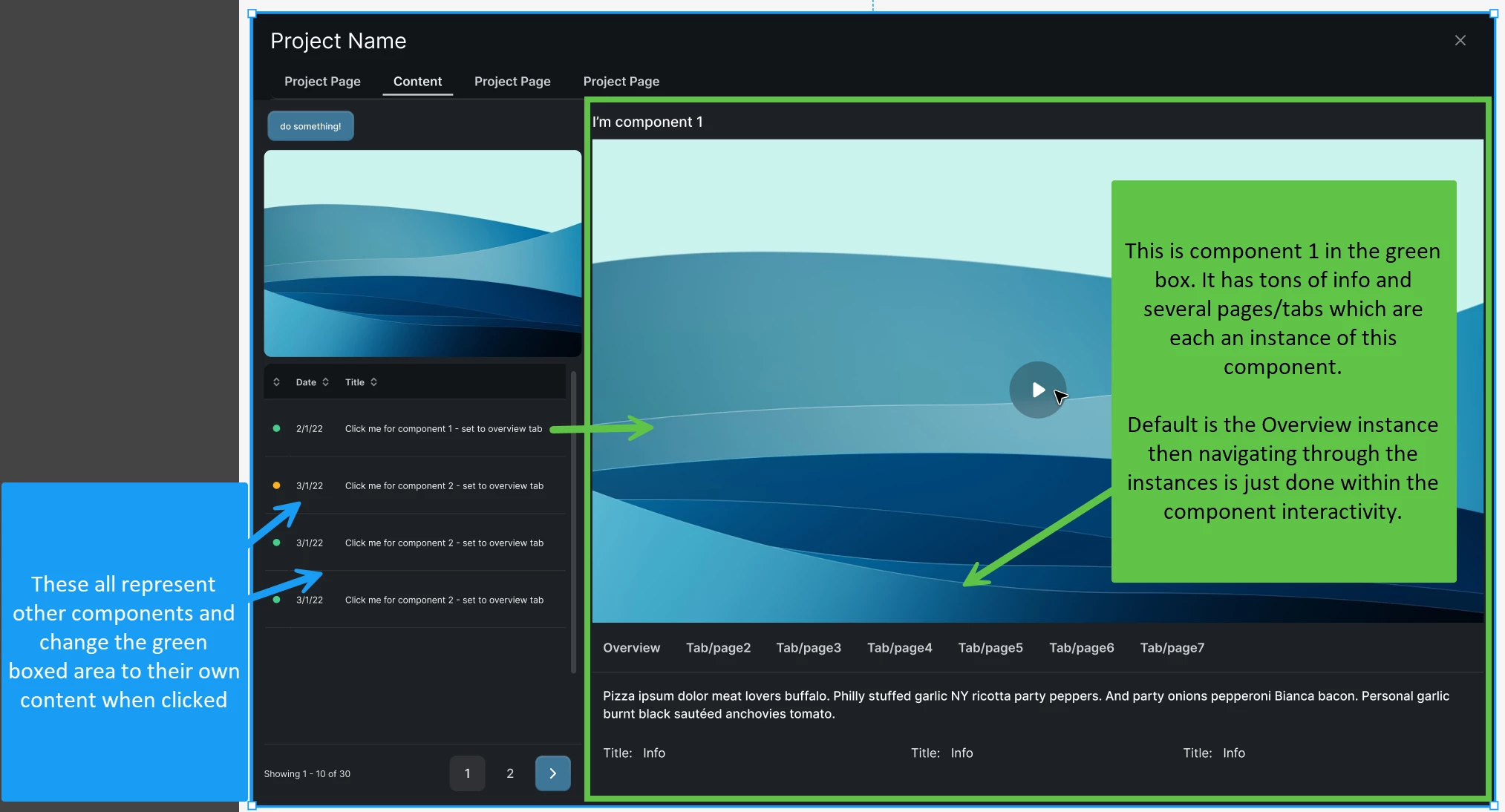Click the 2/1/22 component 1 row
Screen dimensions: 1505x812
443,429
